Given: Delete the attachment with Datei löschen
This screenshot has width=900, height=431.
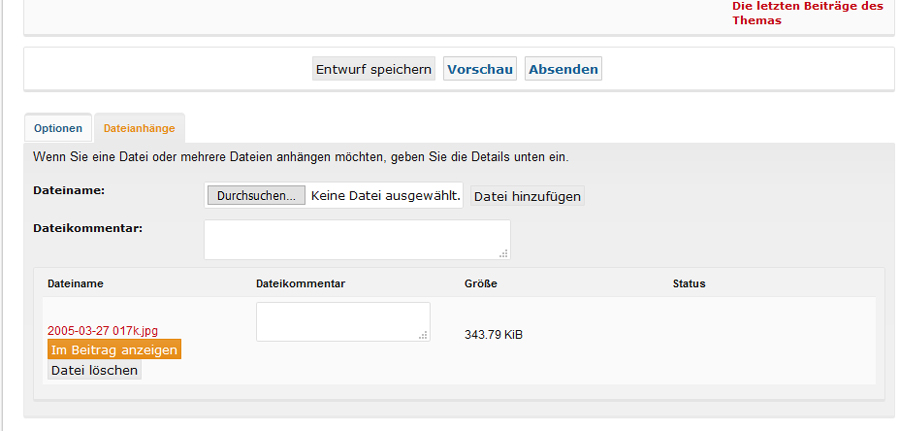Looking at the screenshot, I should (x=95, y=370).
